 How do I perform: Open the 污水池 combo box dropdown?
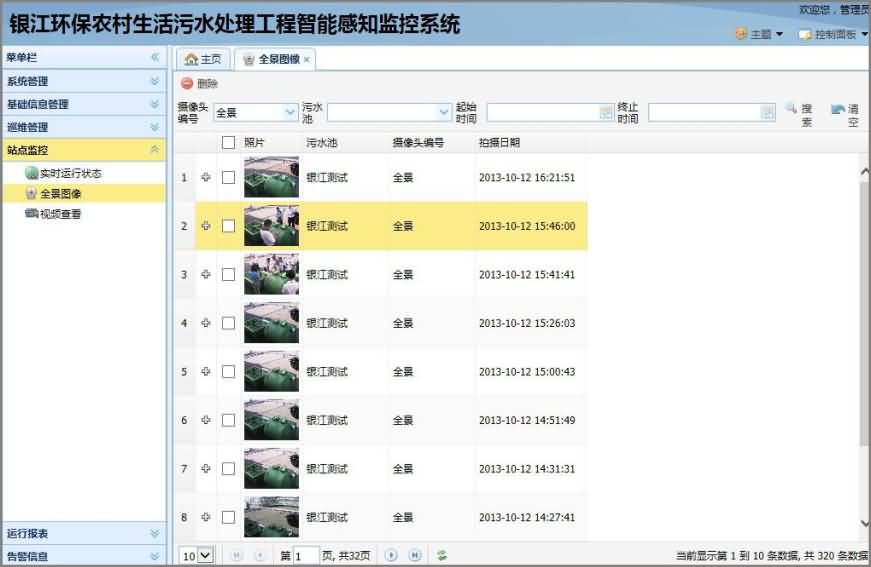pos(443,113)
